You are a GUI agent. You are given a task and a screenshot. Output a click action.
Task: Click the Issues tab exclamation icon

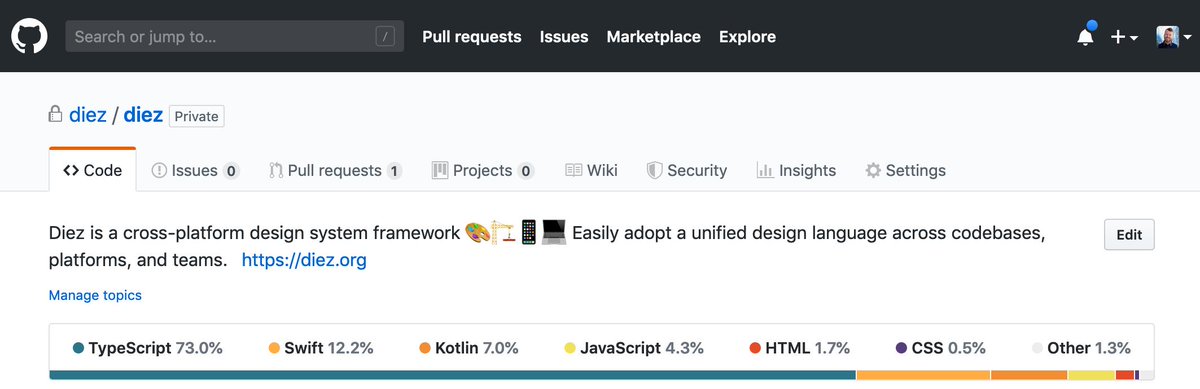[x=159, y=170]
